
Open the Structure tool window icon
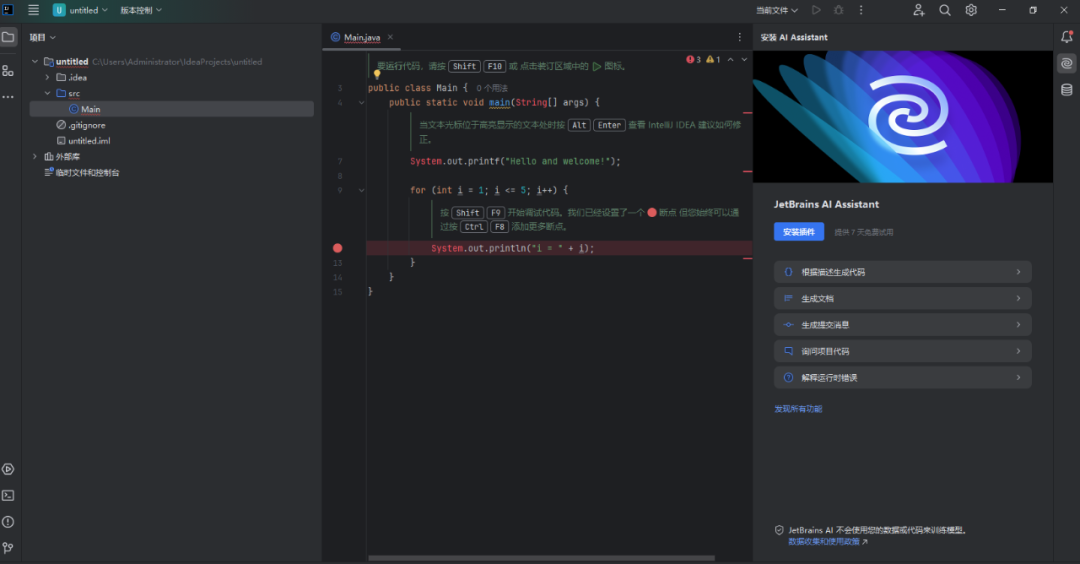point(8,70)
